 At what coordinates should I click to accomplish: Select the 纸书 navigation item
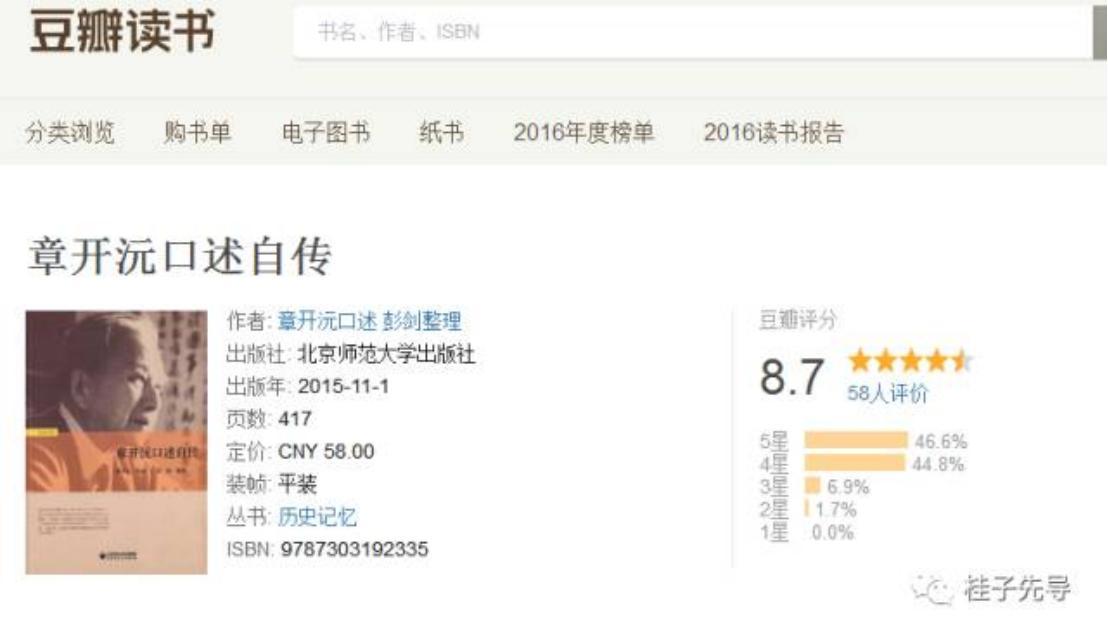[441, 132]
